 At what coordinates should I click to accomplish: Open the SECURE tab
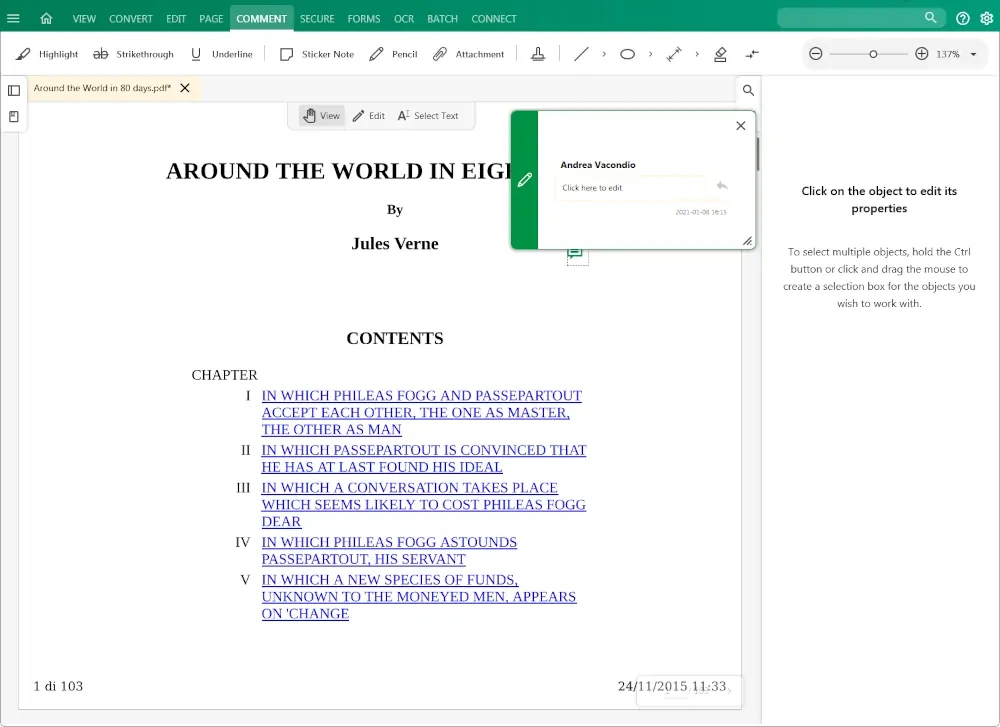[317, 18]
